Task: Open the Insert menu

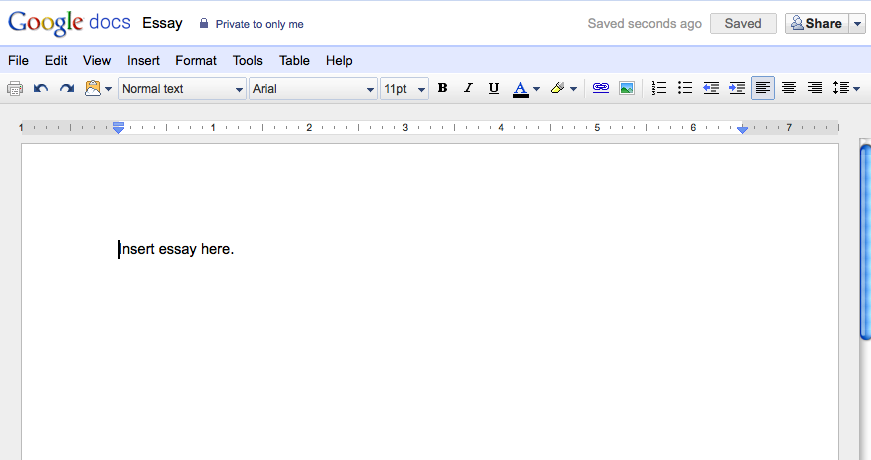Action: (143, 61)
